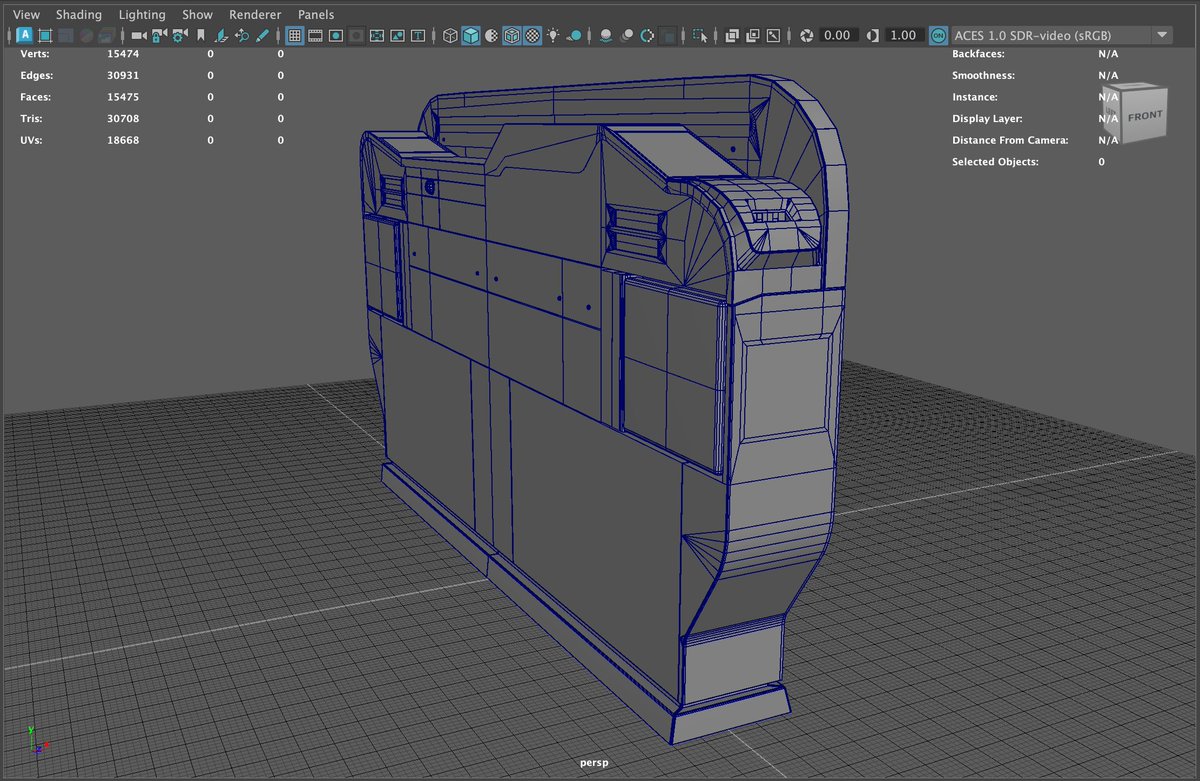The image size is (1200, 781).
Task: Click the Gamma half-circle icon
Action: [873, 35]
